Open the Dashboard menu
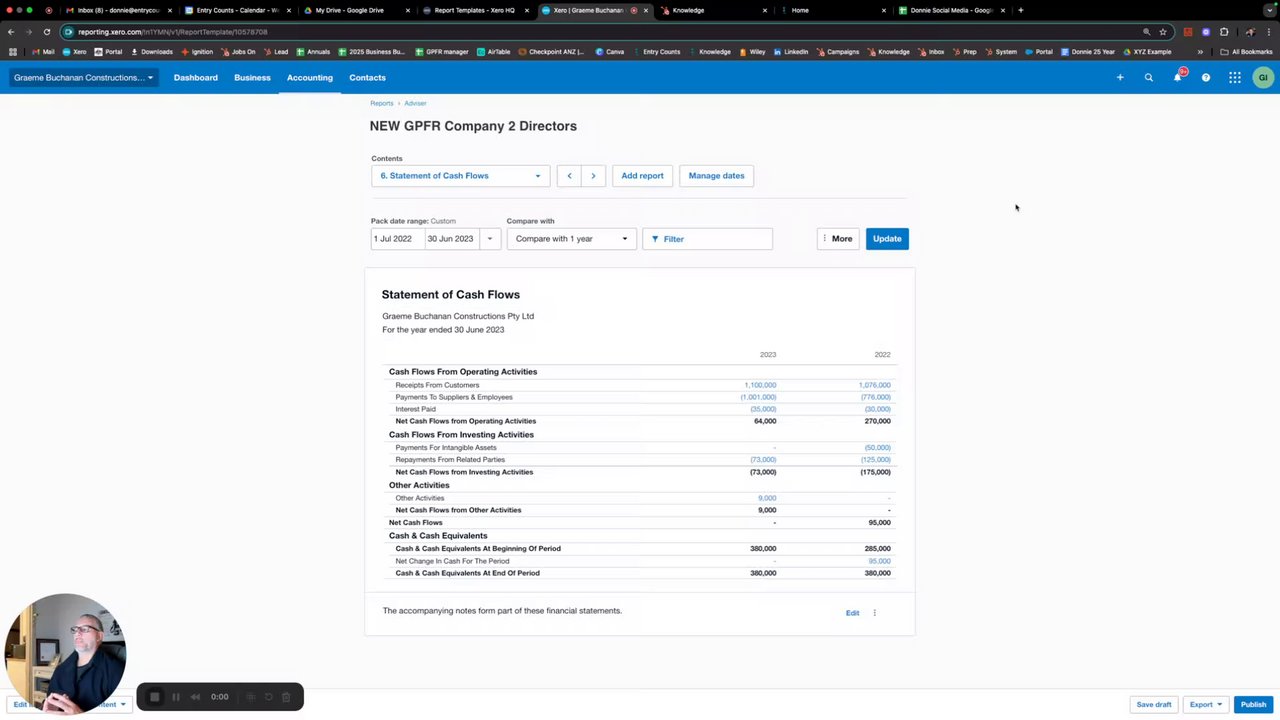1280x720 pixels. point(196,77)
